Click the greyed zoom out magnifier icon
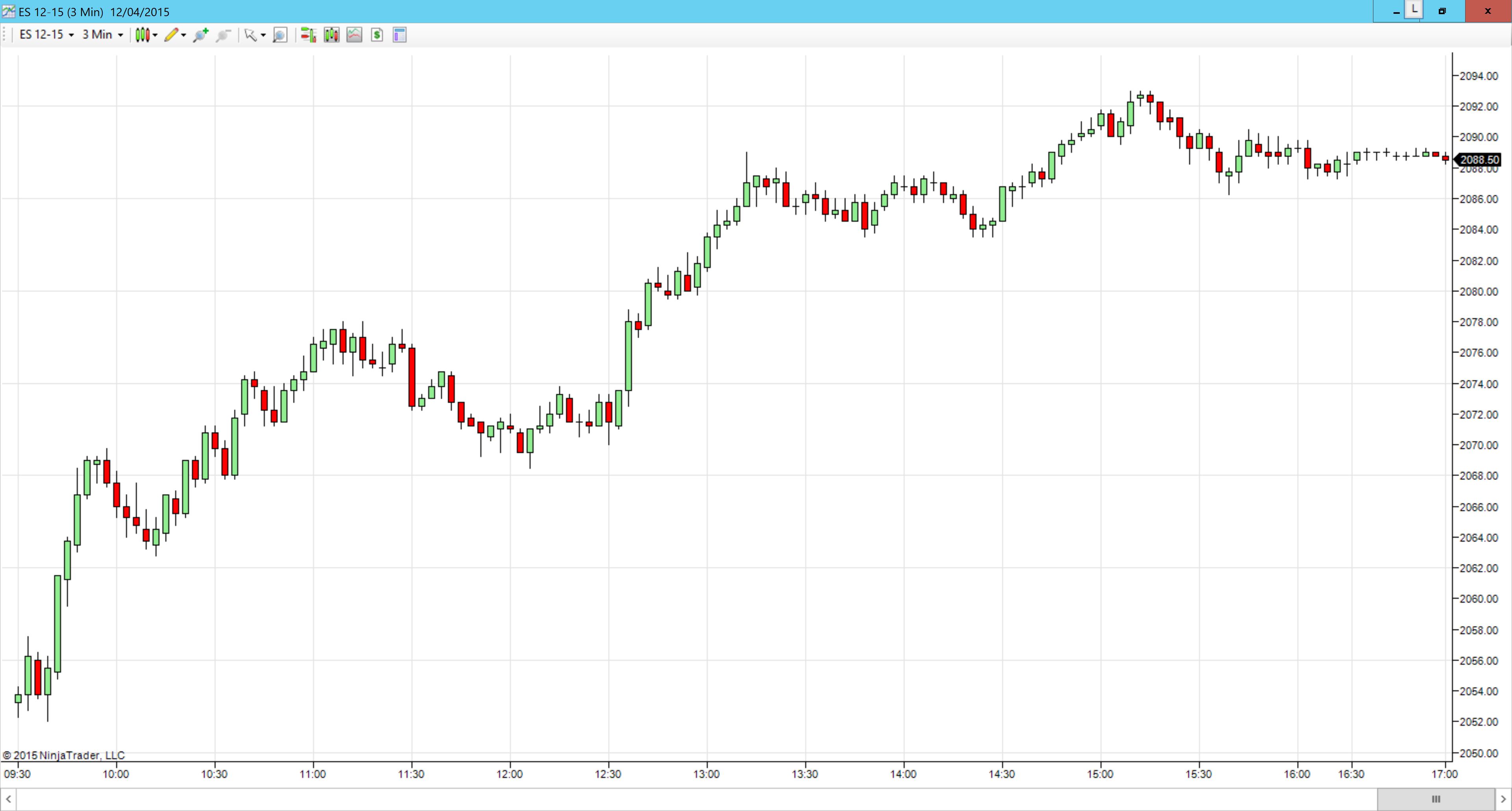This screenshot has width=1512, height=811. [x=223, y=35]
